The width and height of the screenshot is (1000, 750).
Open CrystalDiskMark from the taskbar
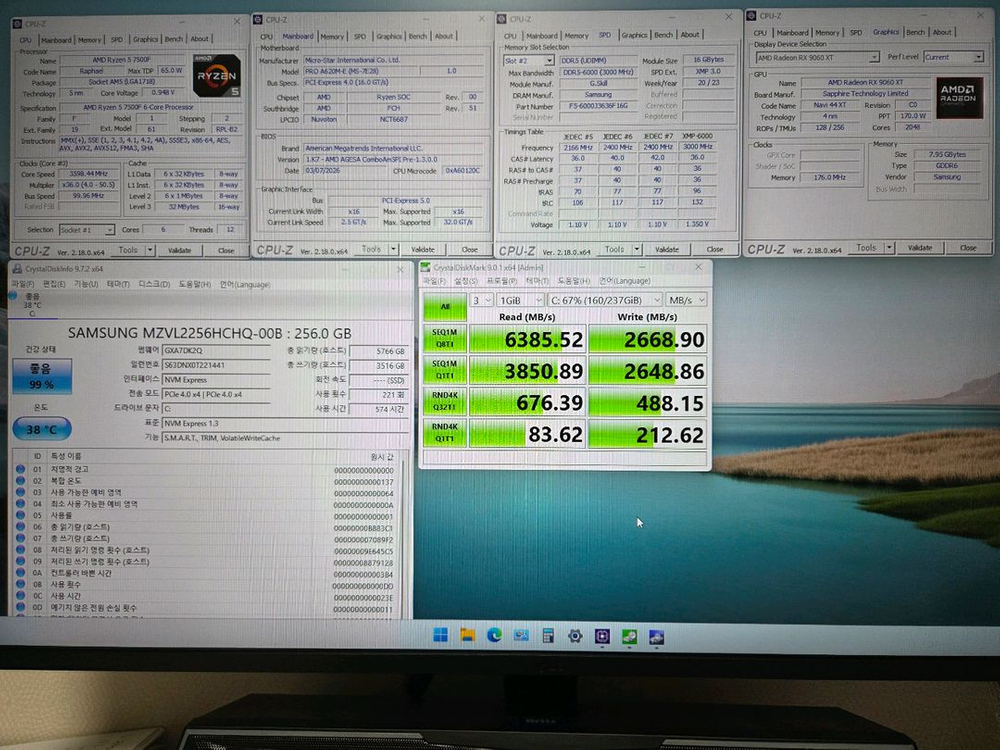point(629,635)
